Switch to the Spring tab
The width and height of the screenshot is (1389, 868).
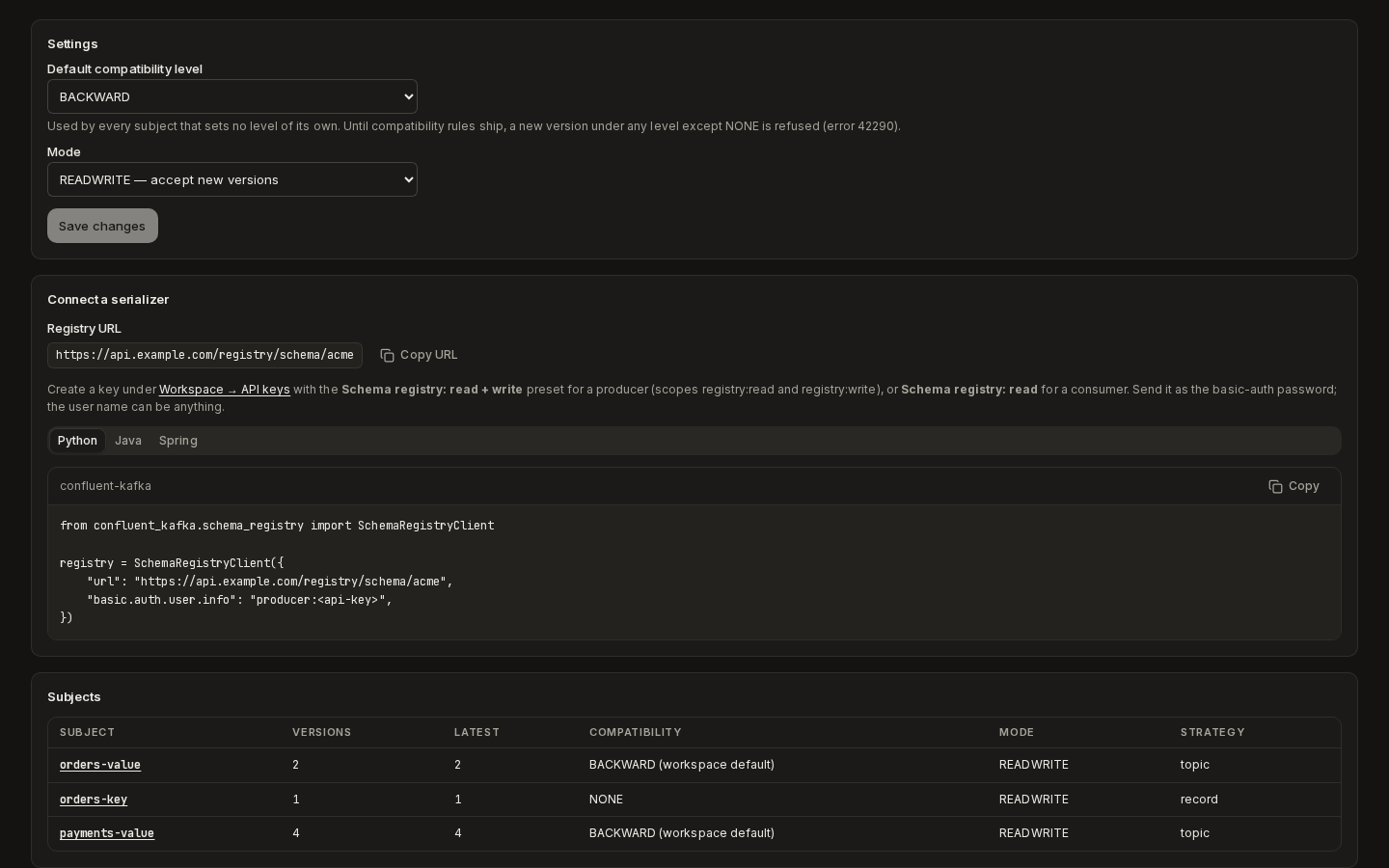[x=178, y=441]
